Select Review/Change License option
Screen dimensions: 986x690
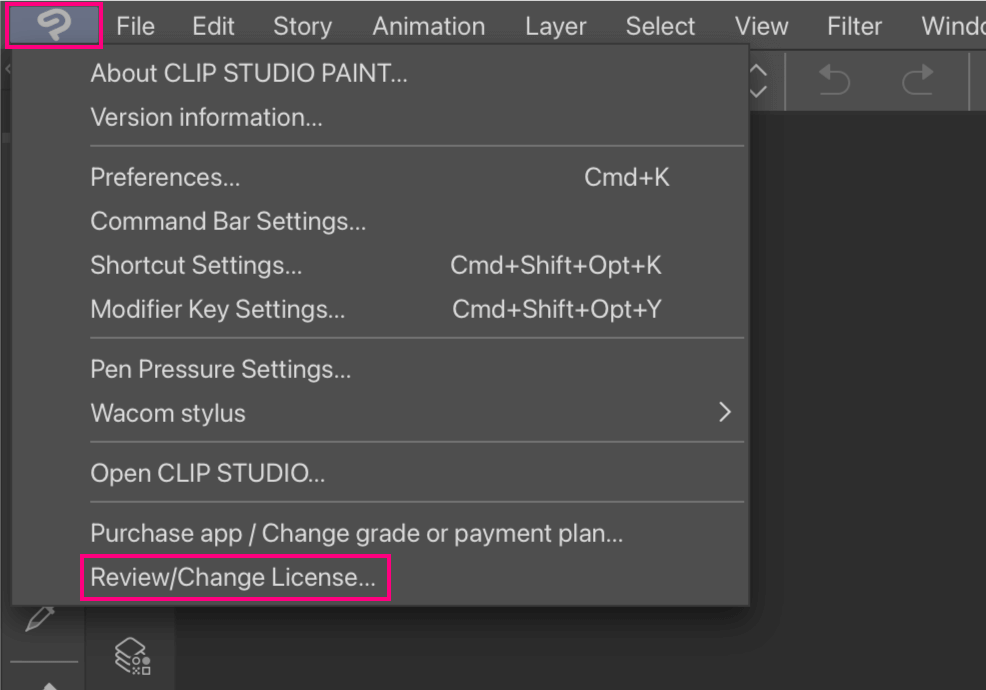click(x=233, y=578)
